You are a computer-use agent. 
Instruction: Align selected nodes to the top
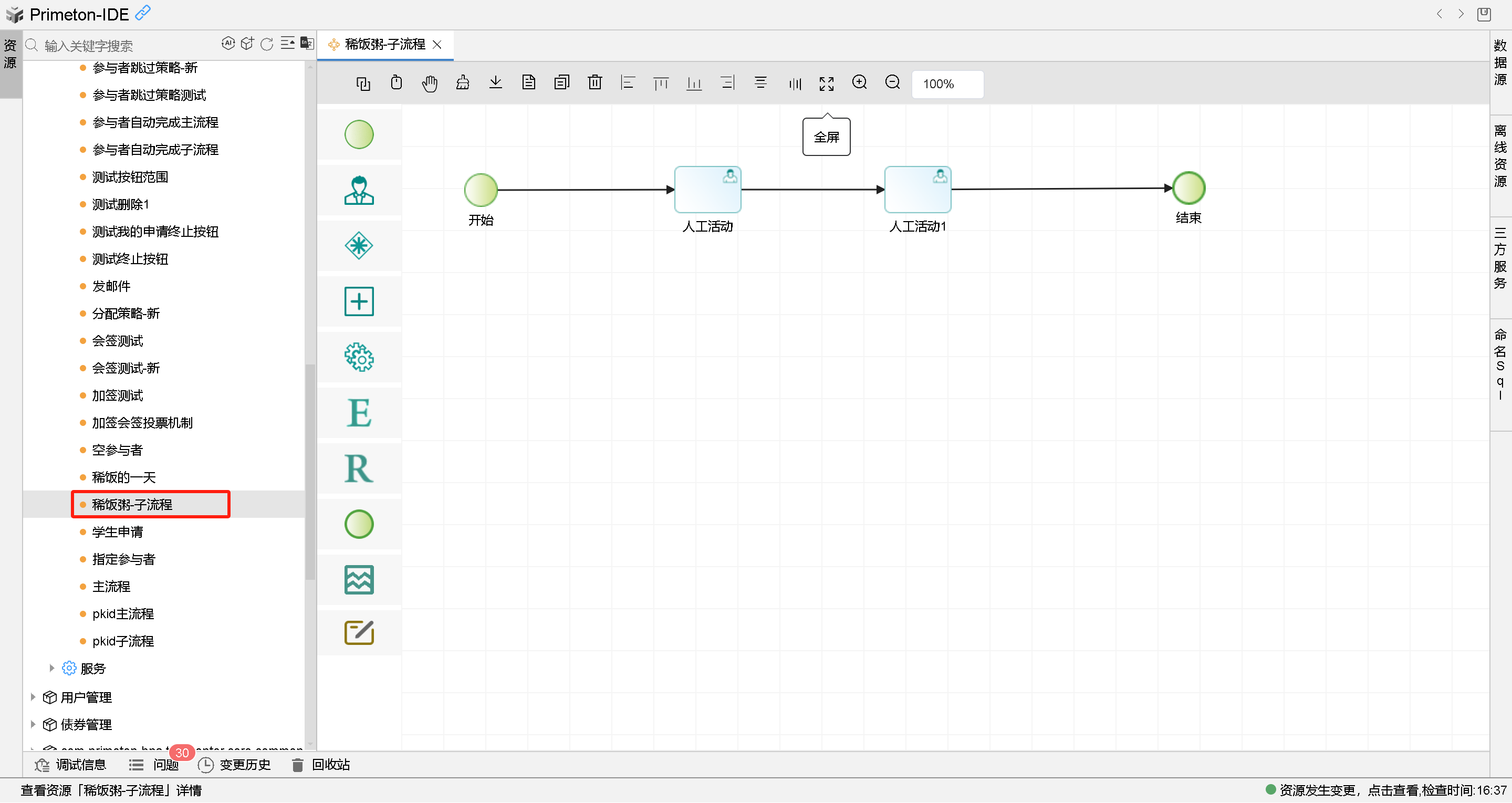point(661,84)
